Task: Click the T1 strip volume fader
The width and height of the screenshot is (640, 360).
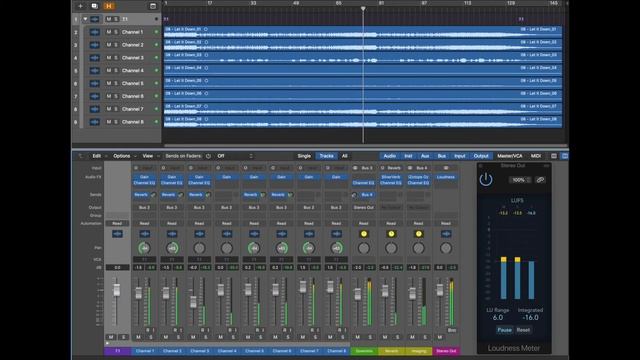Action: pos(117,290)
